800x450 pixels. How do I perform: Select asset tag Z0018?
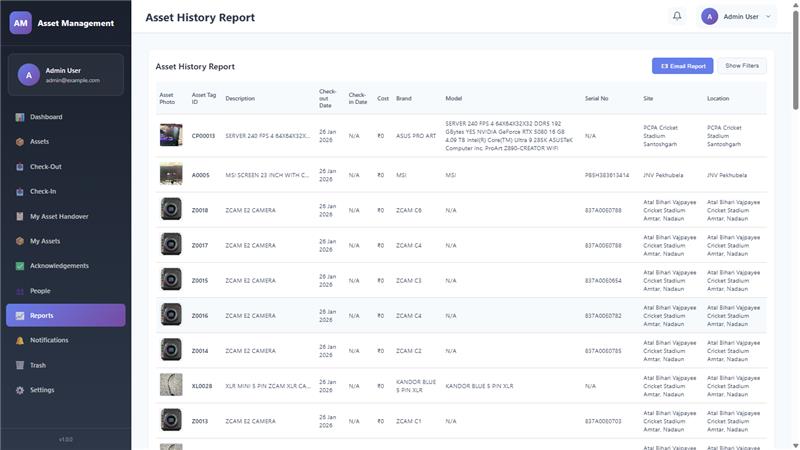(x=199, y=210)
